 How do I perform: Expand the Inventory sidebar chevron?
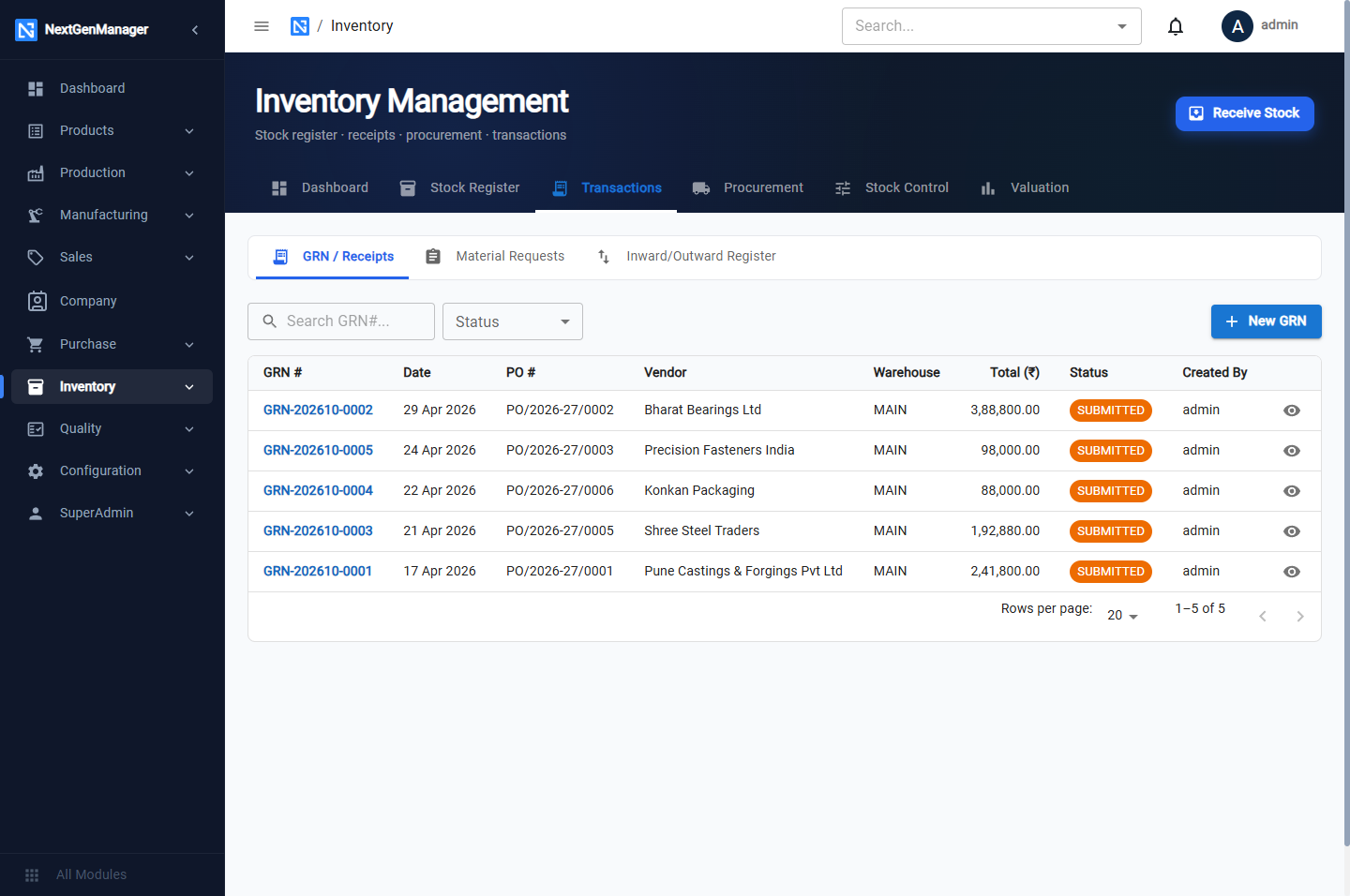(x=189, y=387)
